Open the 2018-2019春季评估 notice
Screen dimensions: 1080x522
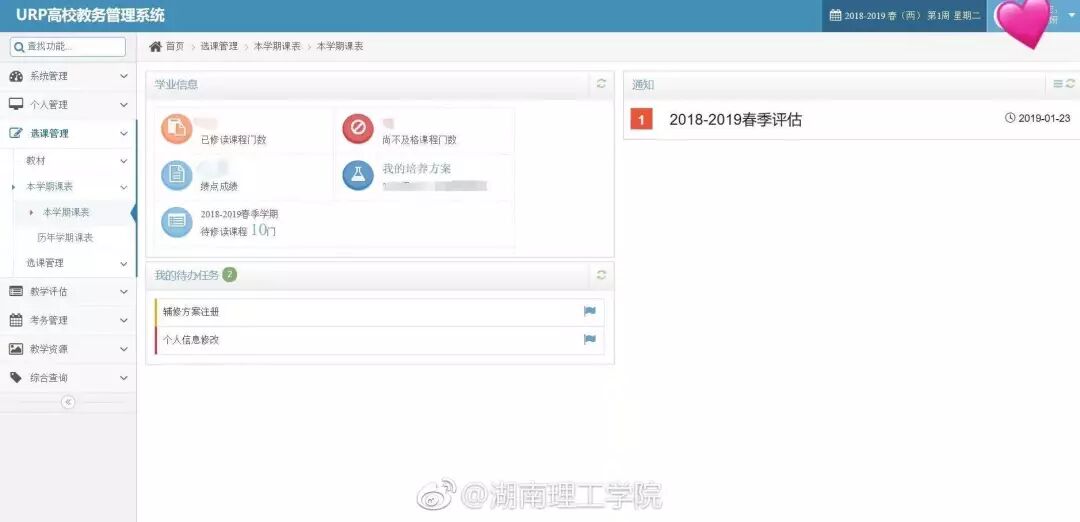pos(735,119)
